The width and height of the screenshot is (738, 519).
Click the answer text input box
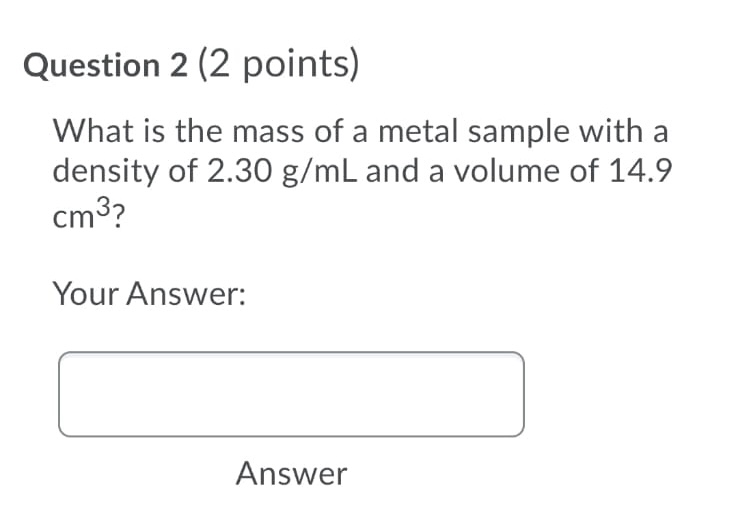tap(290, 394)
